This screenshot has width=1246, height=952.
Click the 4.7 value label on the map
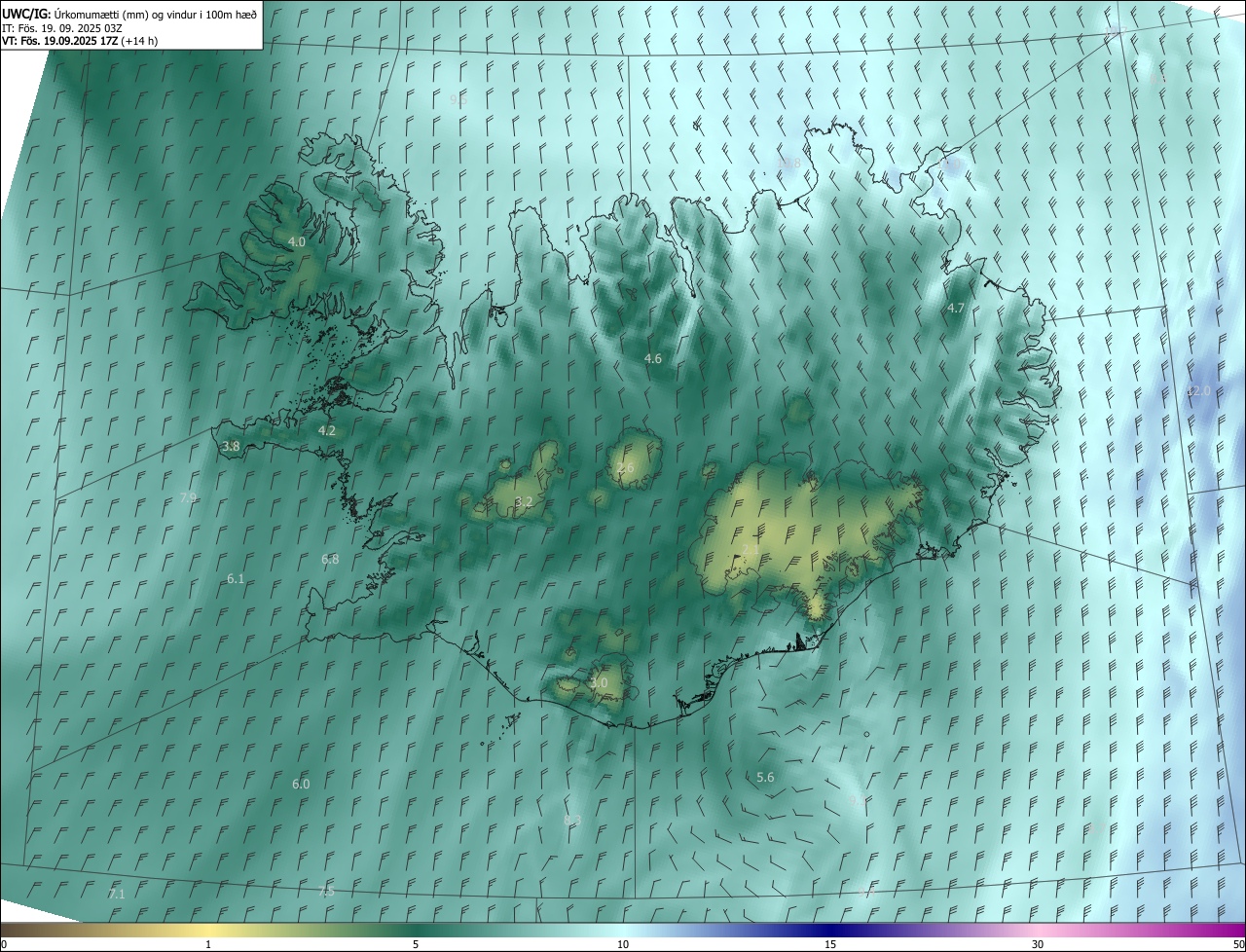(x=956, y=308)
